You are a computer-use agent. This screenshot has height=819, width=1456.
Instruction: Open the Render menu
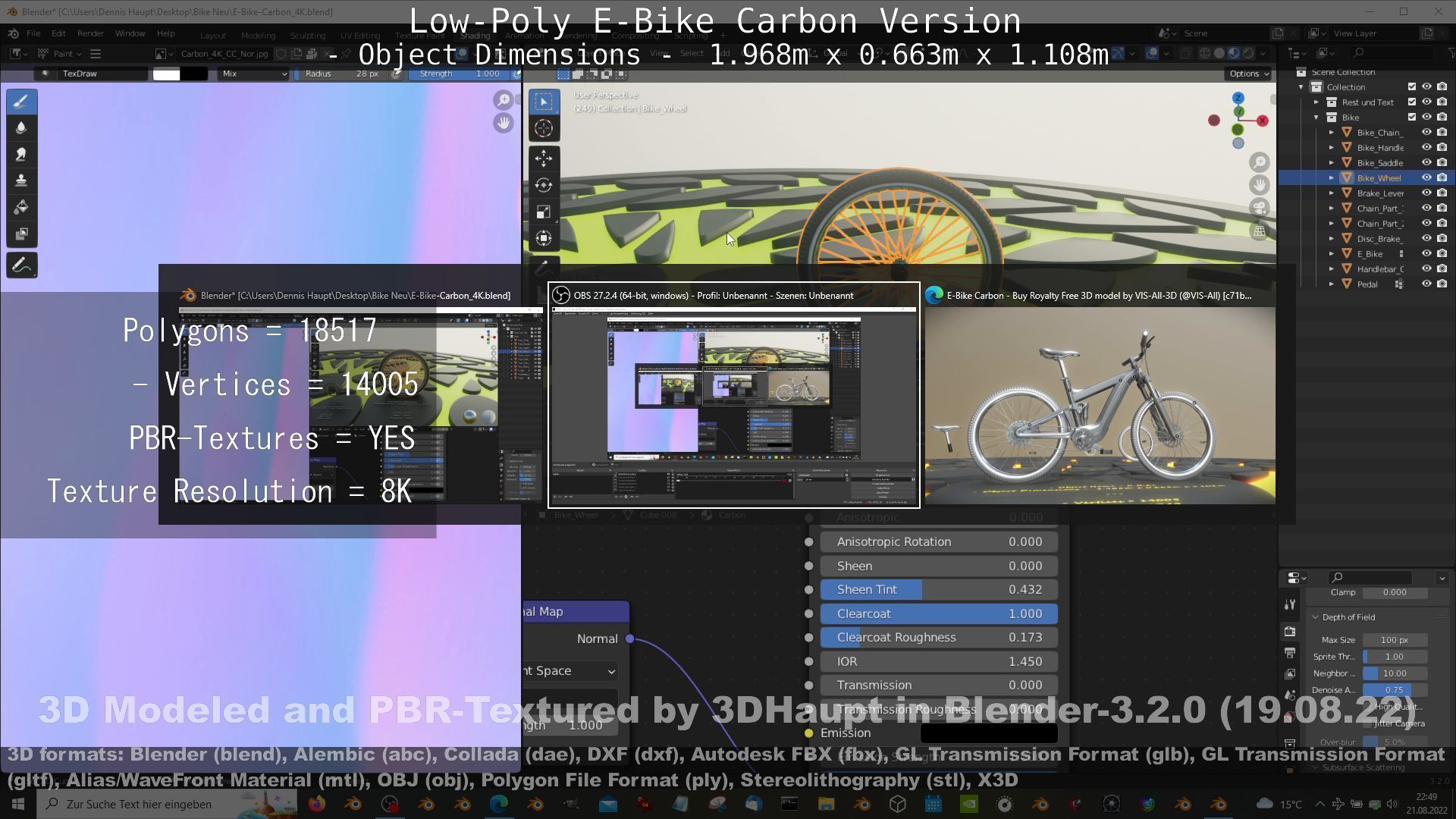(90, 33)
